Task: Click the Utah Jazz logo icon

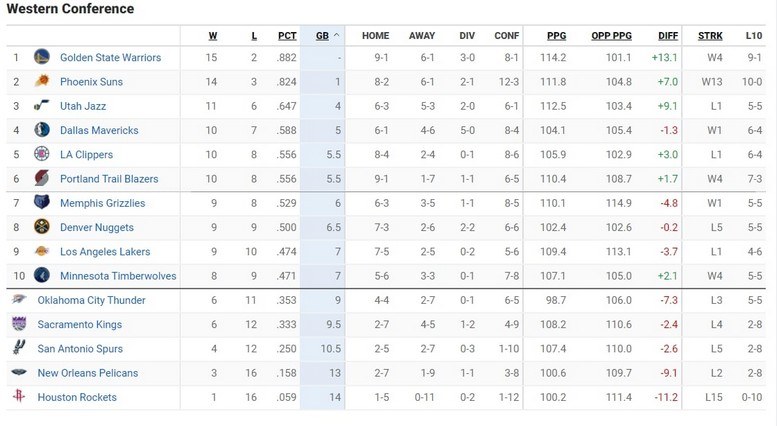Action: coord(41,106)
